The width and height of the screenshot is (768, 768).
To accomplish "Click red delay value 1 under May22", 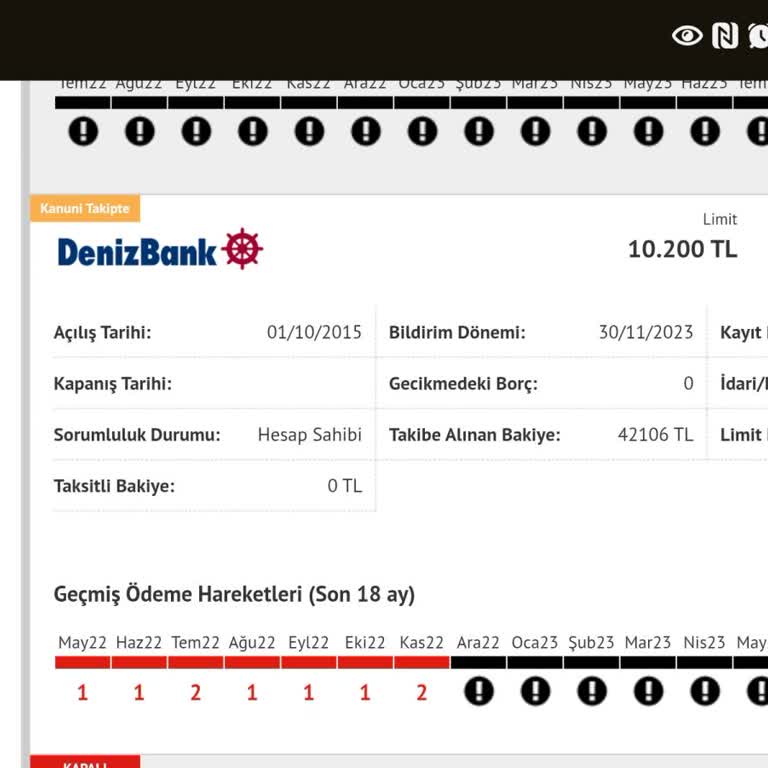I will tap(83, 693).
